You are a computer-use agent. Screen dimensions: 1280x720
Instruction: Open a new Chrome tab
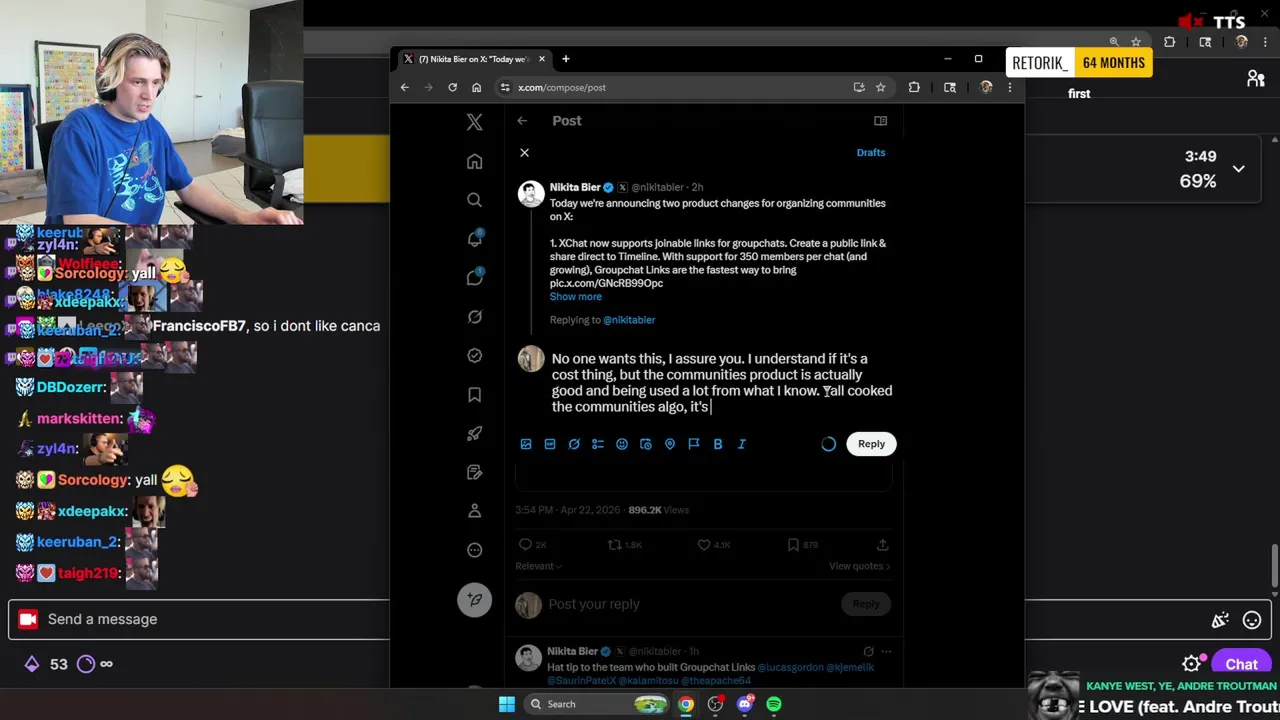click(x=565, y=59)
